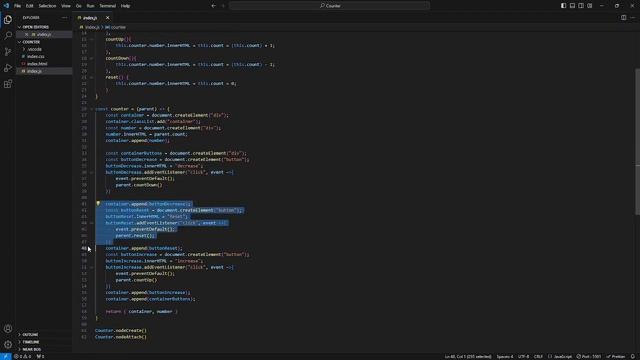Click the text Counter.nodeCreate() in editor
This screenshot has width=640, height=360.
tap(121, 331)
